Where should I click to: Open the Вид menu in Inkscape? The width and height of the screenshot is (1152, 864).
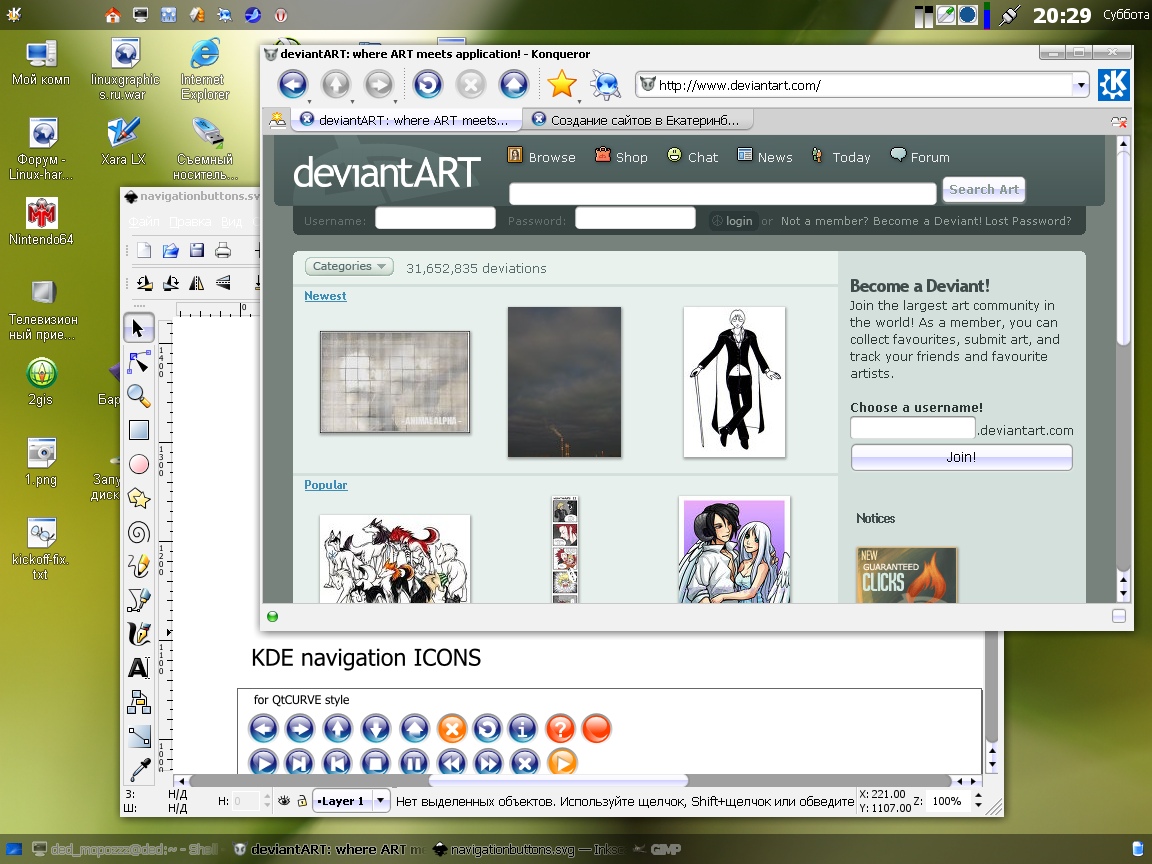(231, 222)
